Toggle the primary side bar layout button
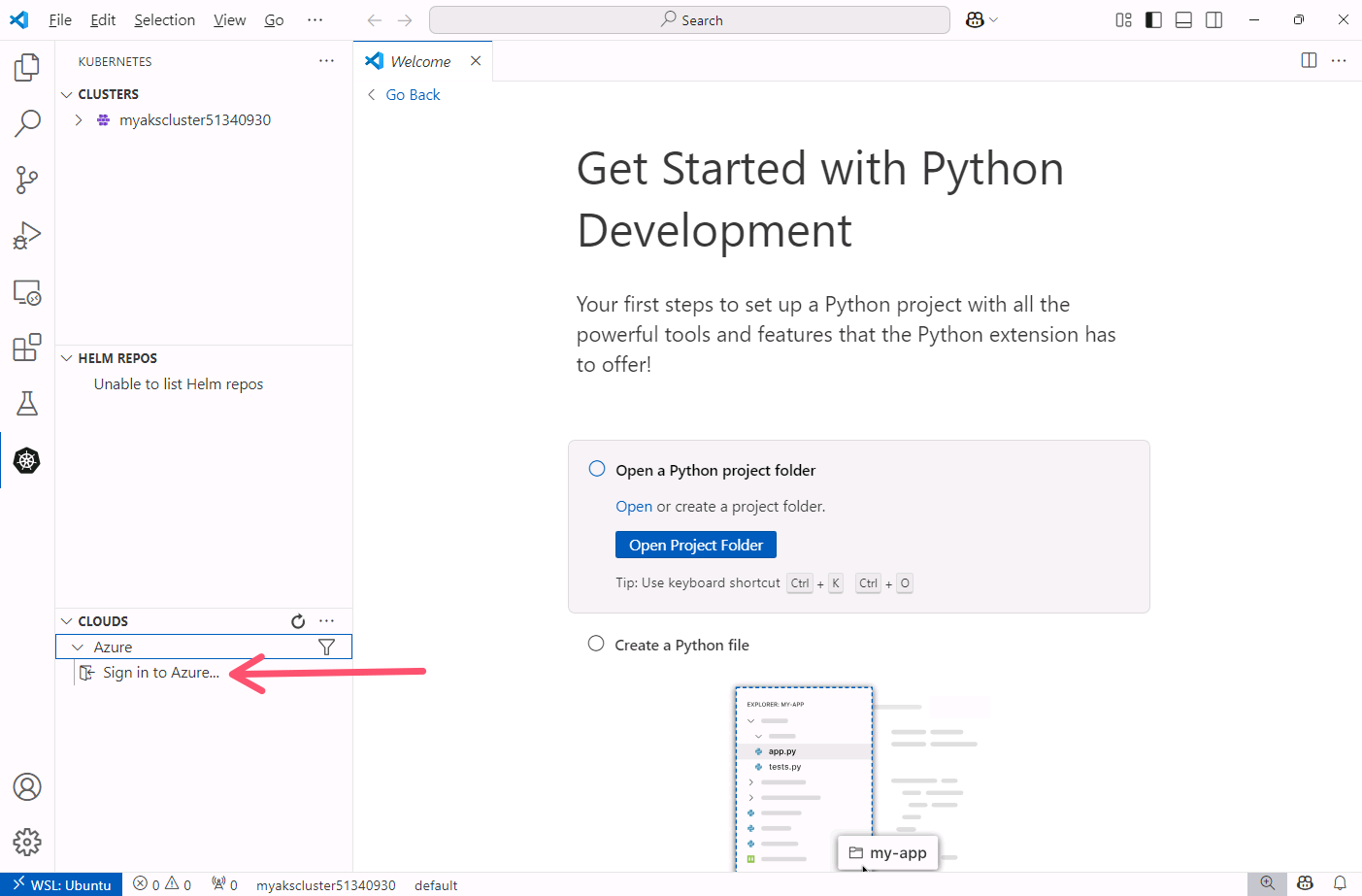 pyautogui.click(x=1153, y=20)
